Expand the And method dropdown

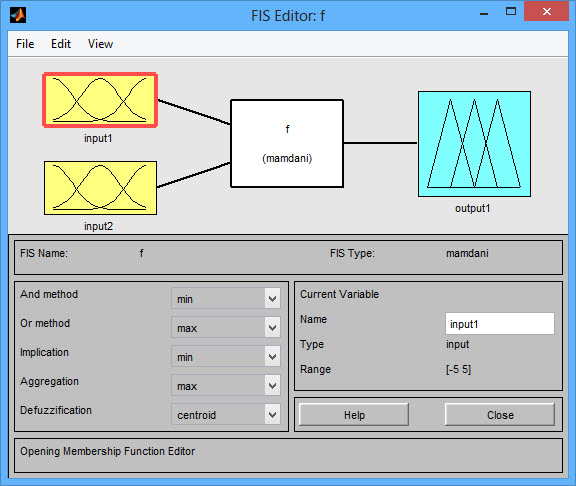point(226,298)
